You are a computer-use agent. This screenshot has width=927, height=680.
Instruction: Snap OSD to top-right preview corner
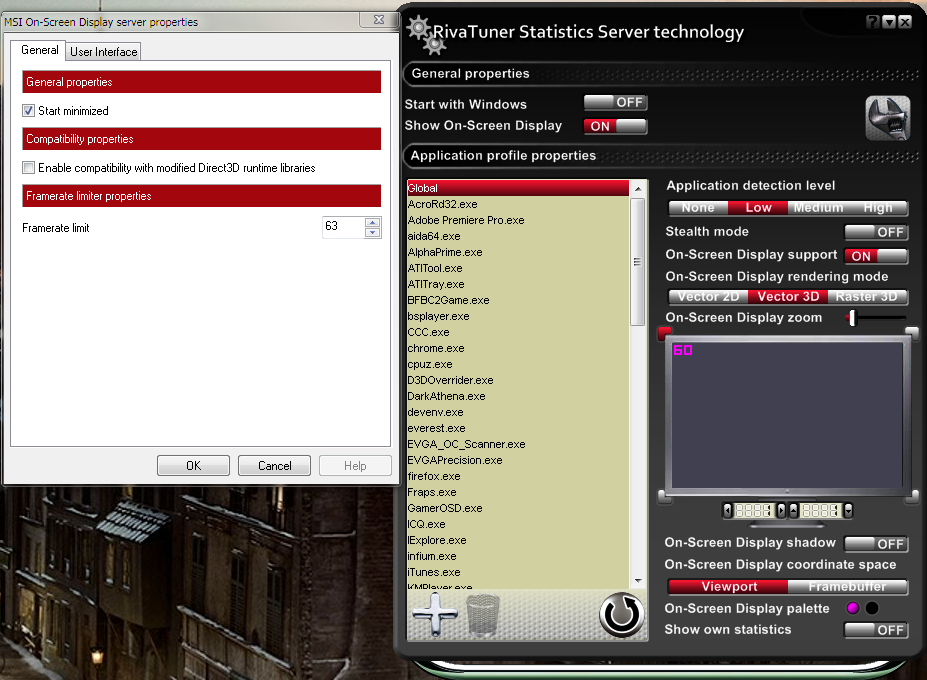pyautogui.click(x=912, y=333)
